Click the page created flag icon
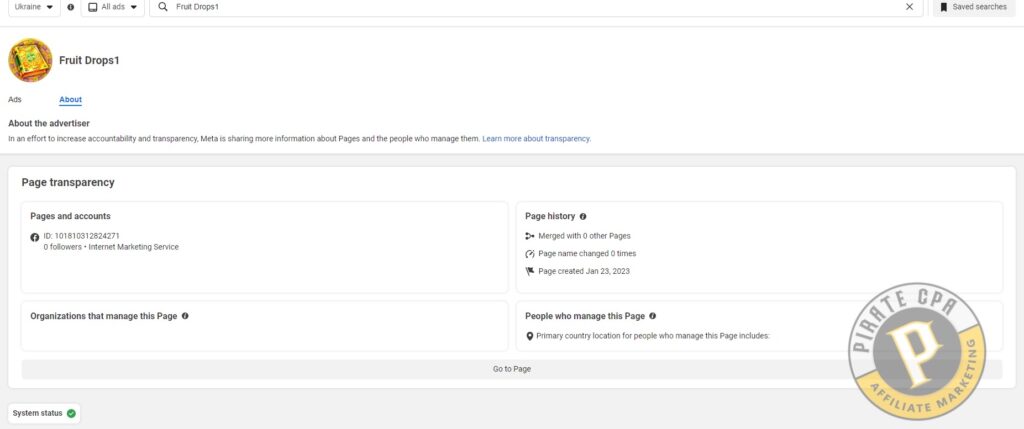Viewport: 1024px width, 429px height. [530, 272]
